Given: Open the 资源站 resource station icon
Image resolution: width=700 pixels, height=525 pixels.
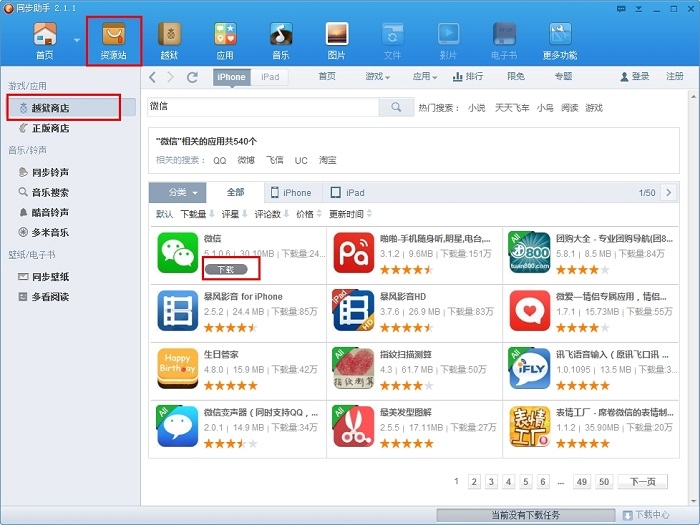Looking at the screenshot, I should coord(113,41).
